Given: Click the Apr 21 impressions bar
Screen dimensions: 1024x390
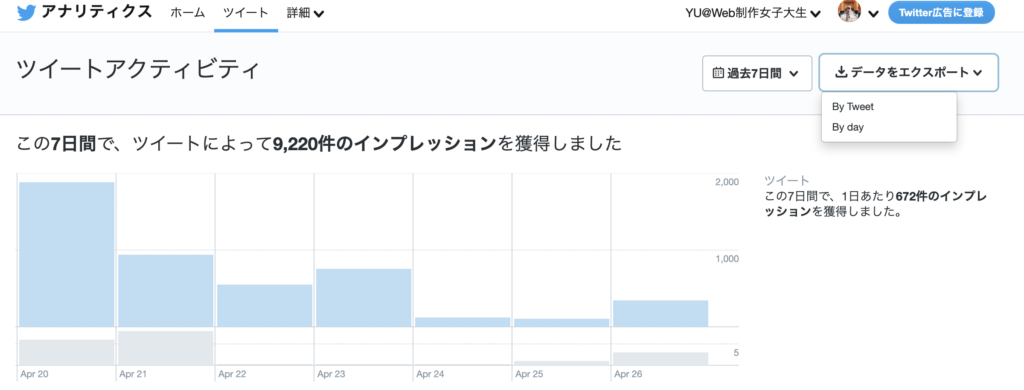Looking at the screenshot, I should pyautogui.click(x=166, y=290).
